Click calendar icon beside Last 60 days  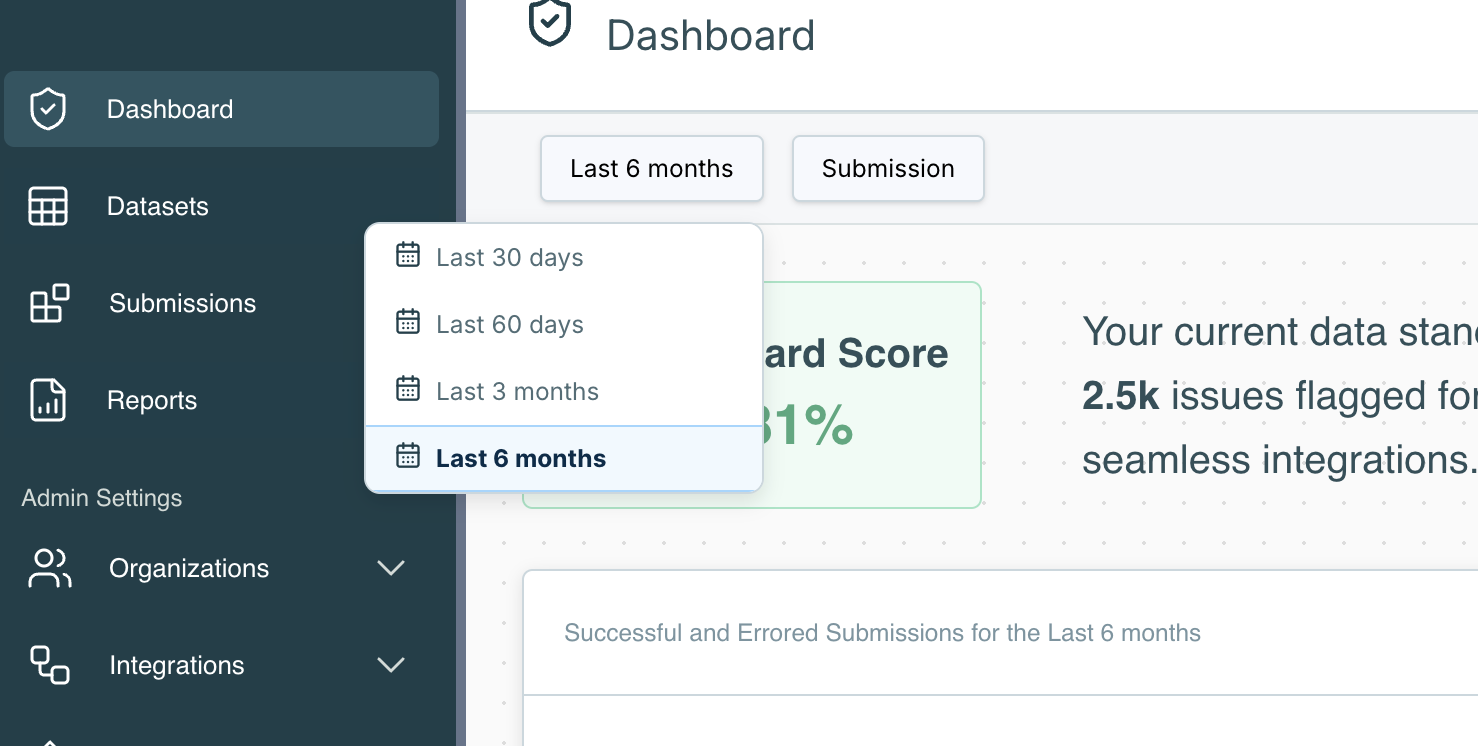[x=408, y=322]
